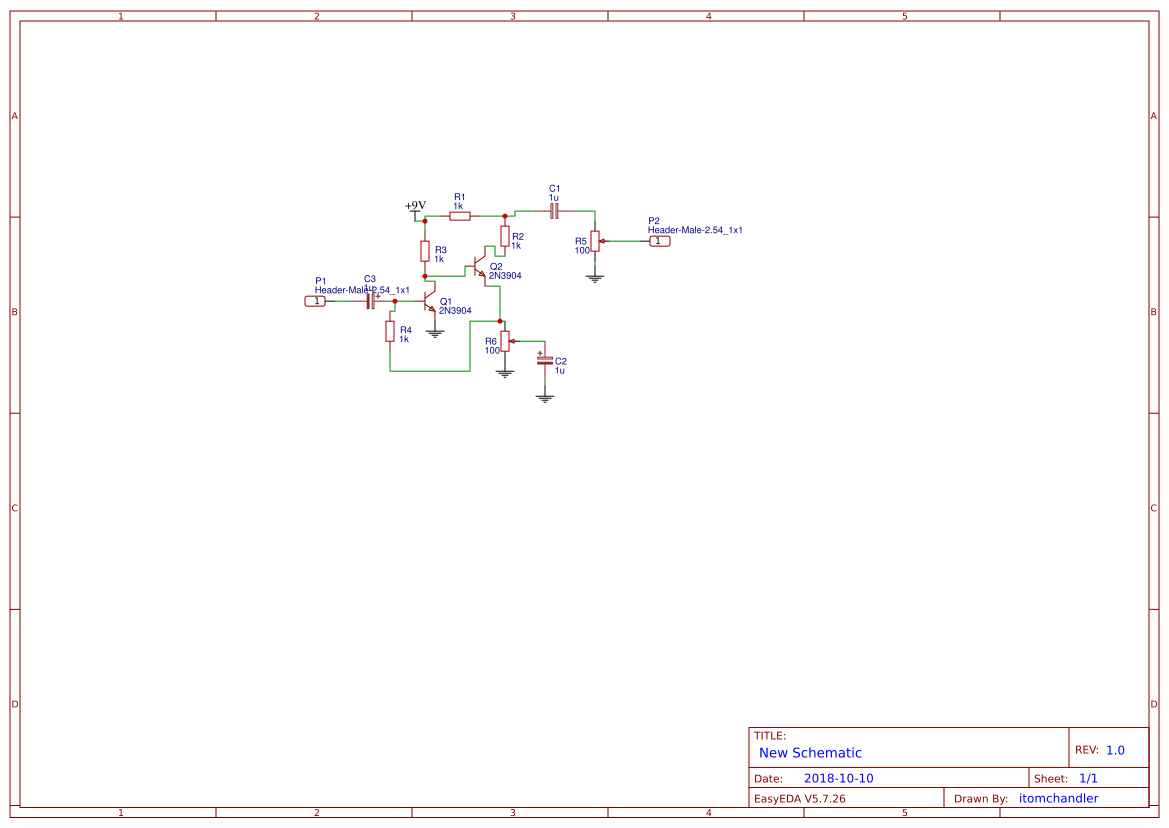Click the +9V power symbol

[415, 209]
